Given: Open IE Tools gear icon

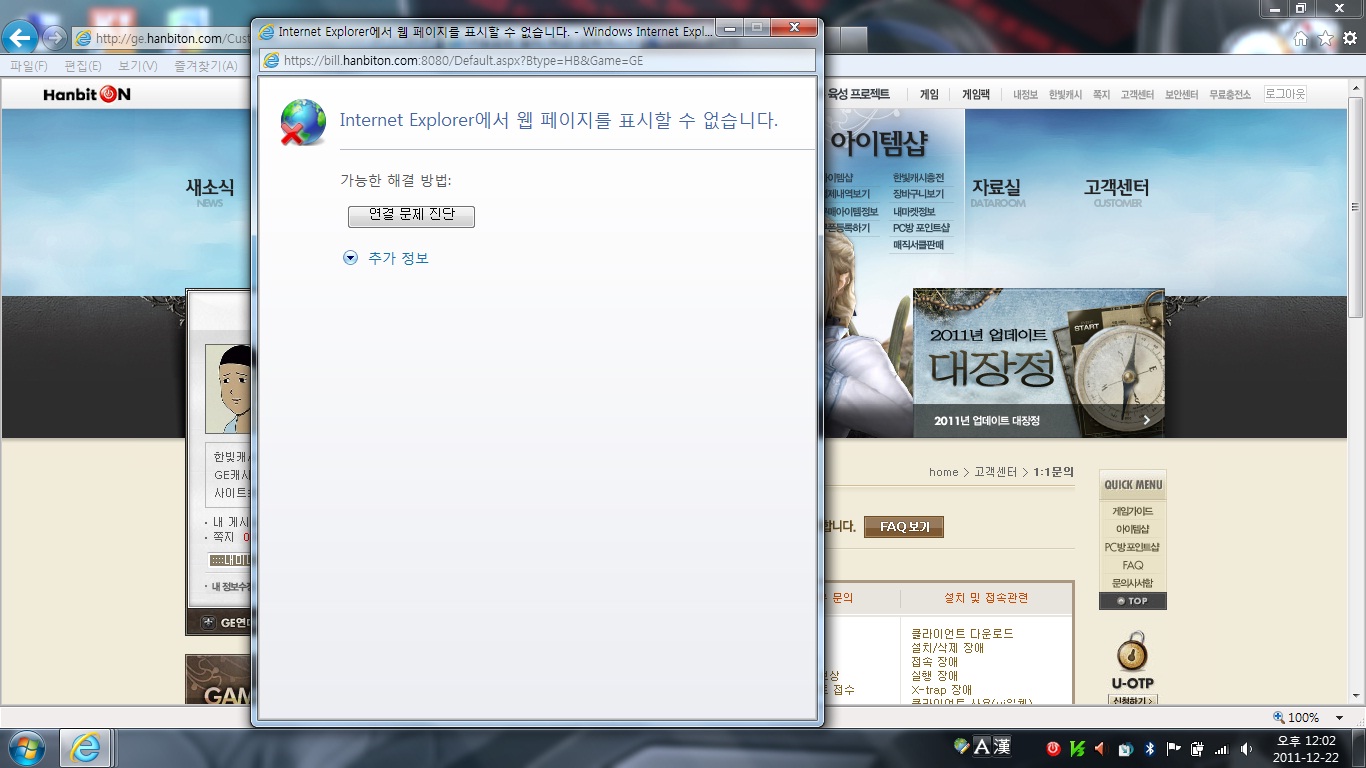Looking at the screenshot, I should click(x=1350, y=38).
